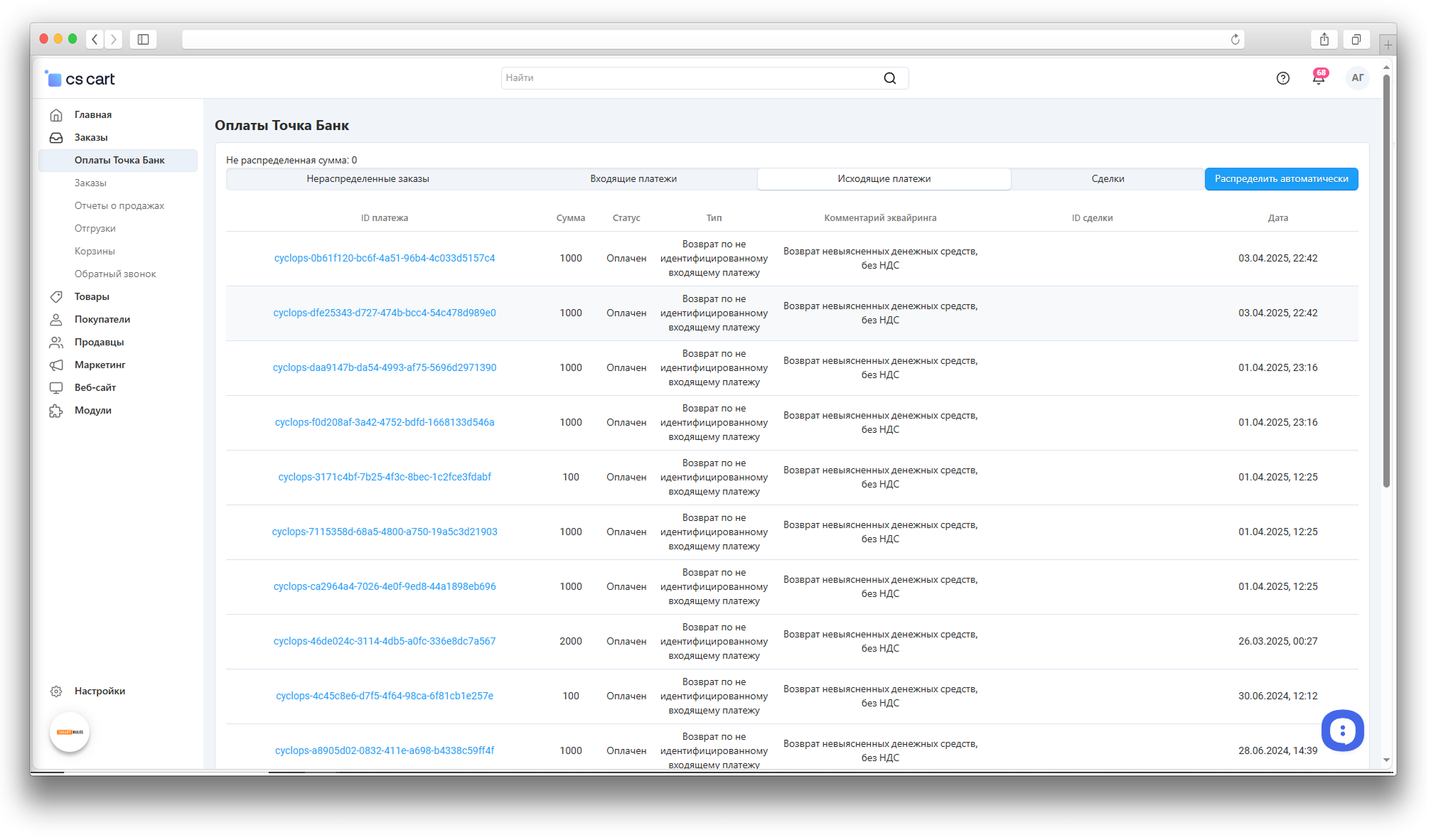Expand the Покупатели sidebar section
The width and height of the screenshot is (1431, 840).
pos(102,319)
